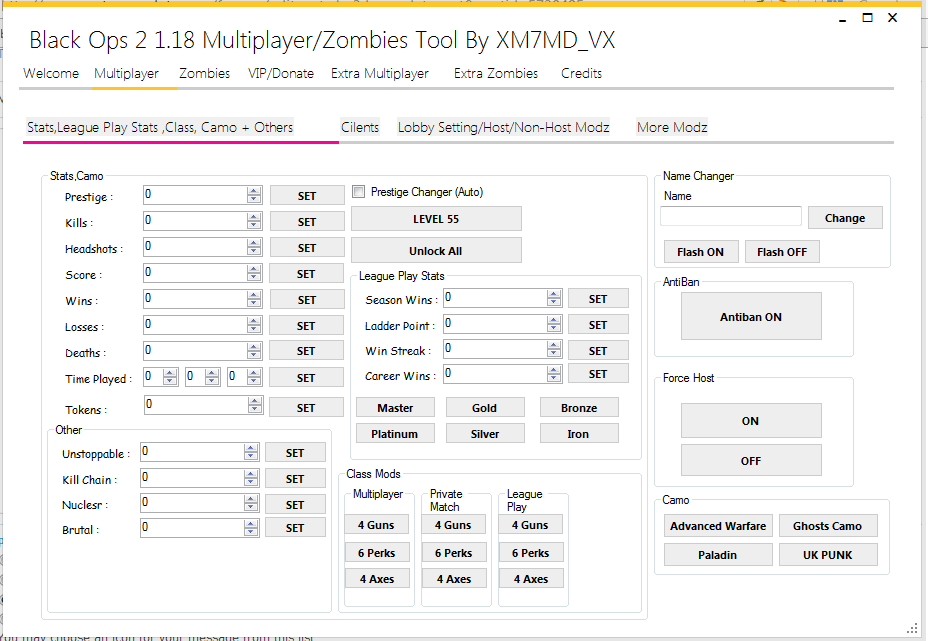Increase Headshots value with up arrow
Image resolution: width=928 pixels, height=641 pixels.
coord(254,243)
